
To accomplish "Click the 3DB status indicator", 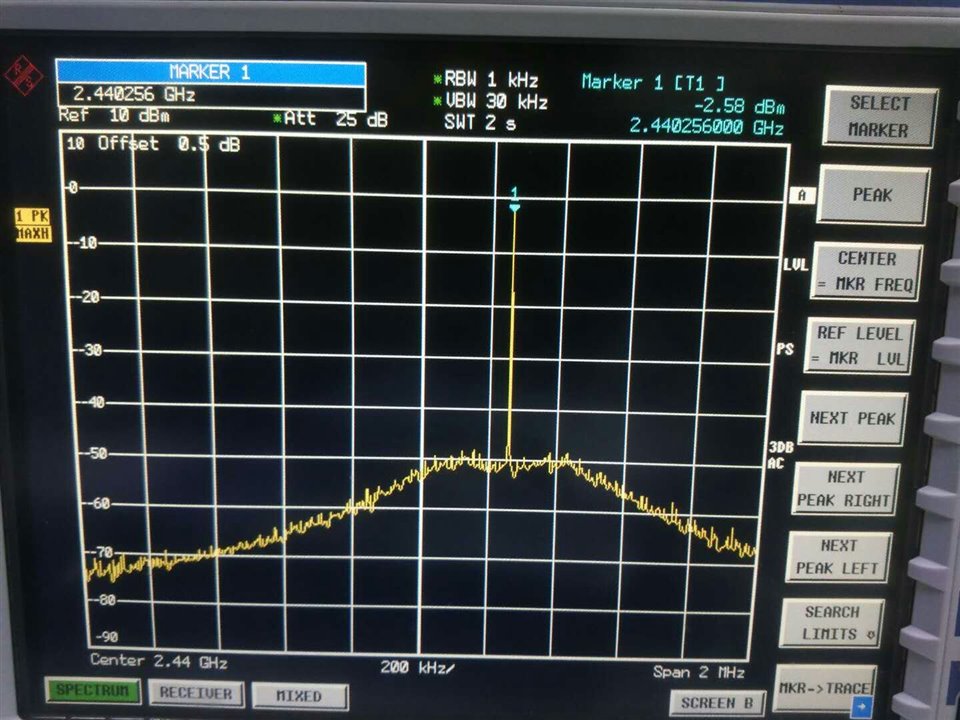I will [781, 448].
